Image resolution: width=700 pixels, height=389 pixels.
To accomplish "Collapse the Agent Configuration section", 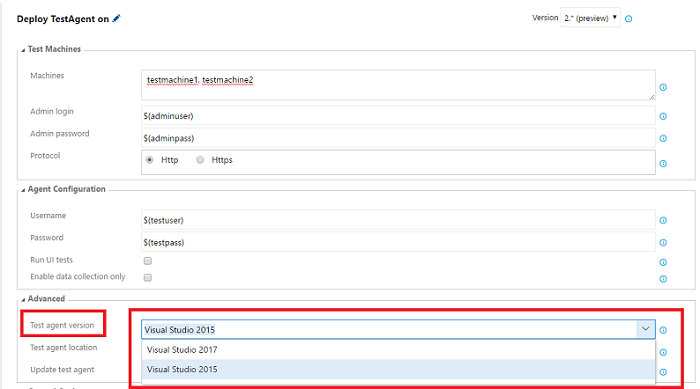I will (23, 190).
